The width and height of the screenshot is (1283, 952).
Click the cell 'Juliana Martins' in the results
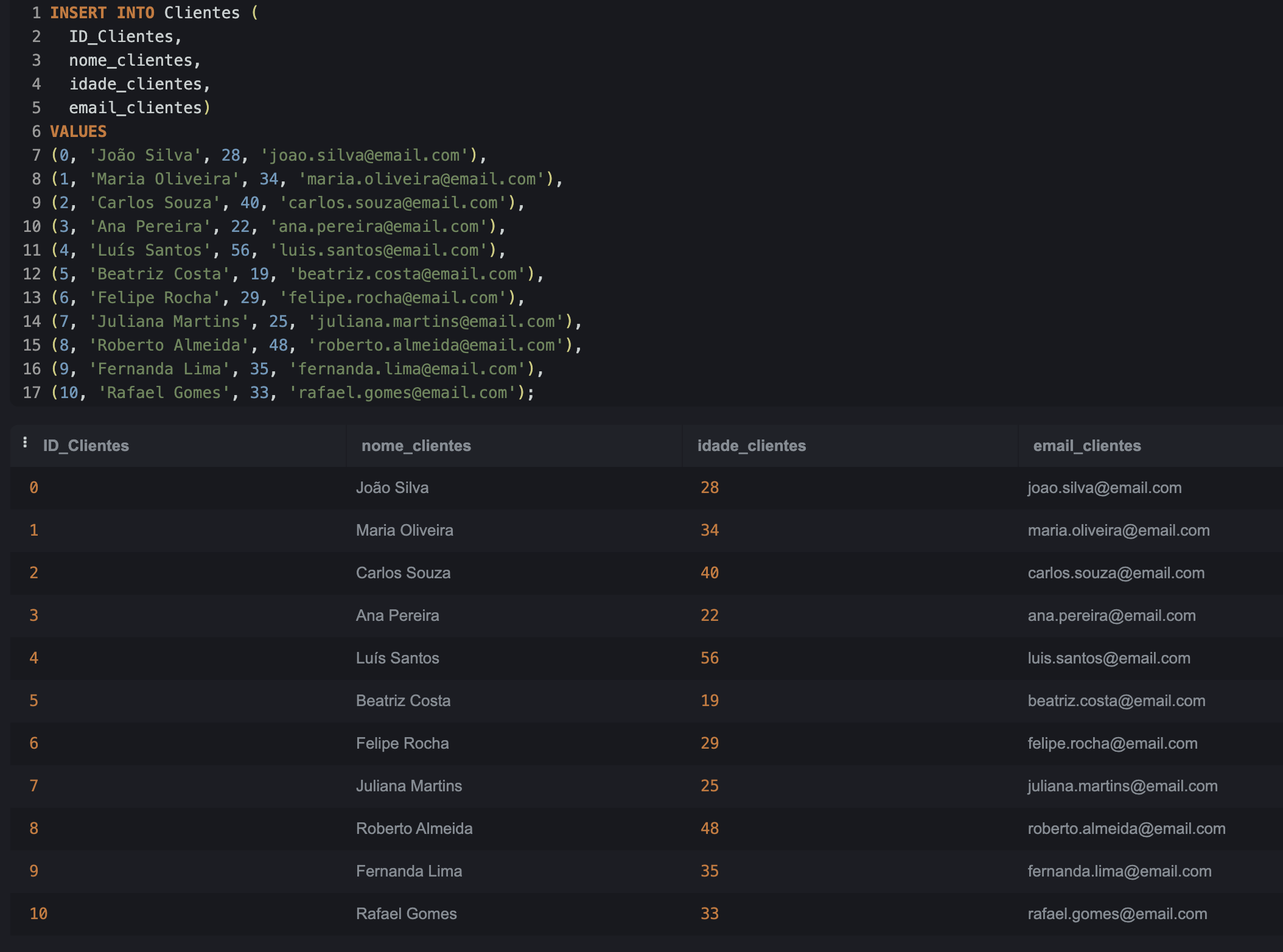pos(409,786)
